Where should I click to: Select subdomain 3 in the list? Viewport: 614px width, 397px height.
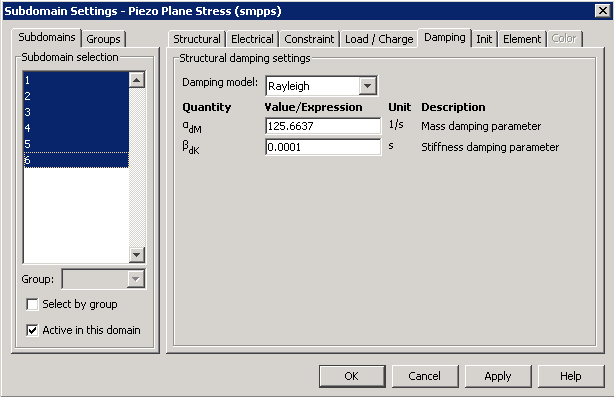tap(76, 112)
